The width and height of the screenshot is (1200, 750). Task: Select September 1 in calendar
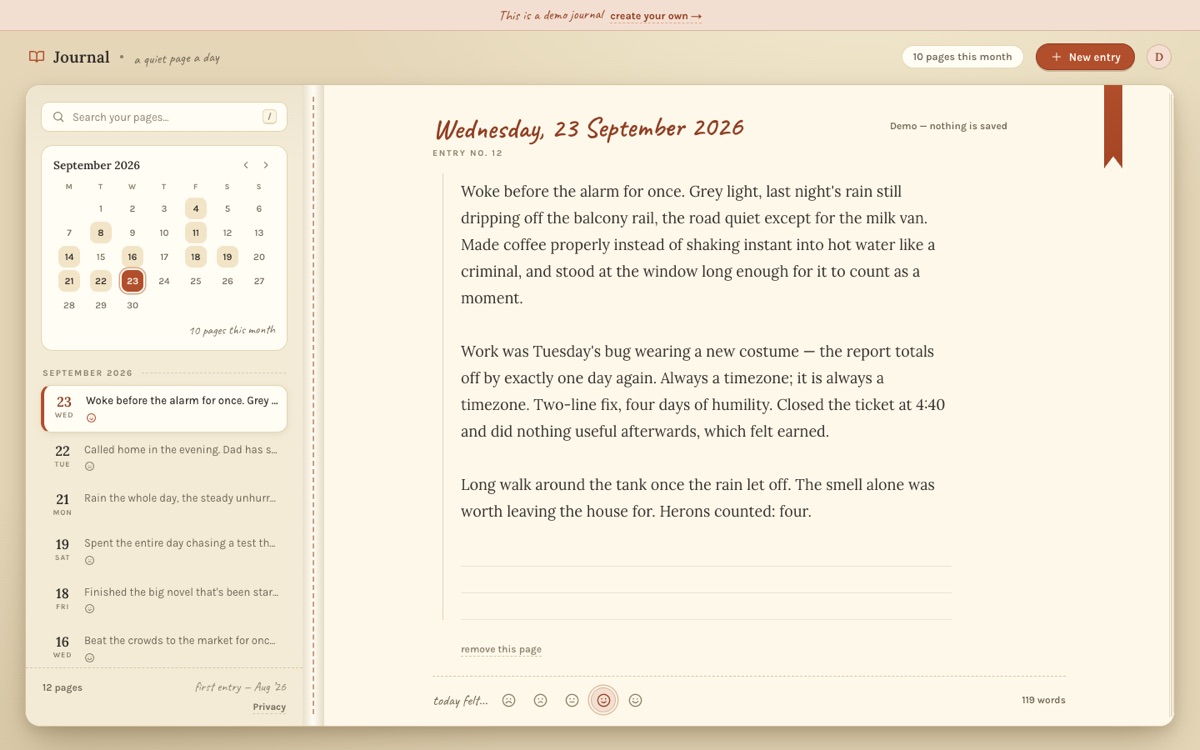click(101, 209)
